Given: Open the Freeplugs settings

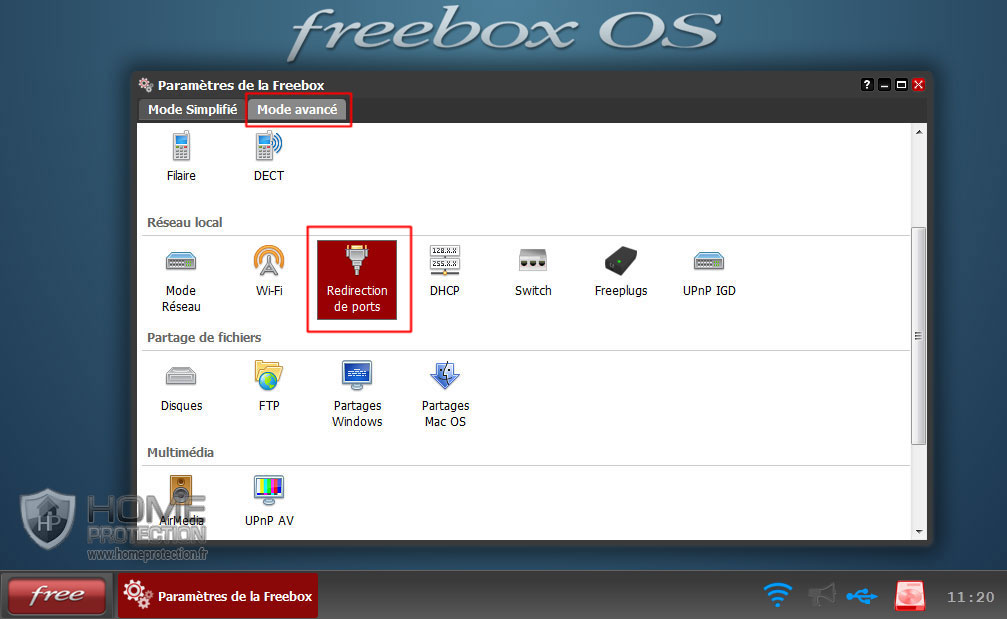Looking at the screenshot, I should point(621,272).
